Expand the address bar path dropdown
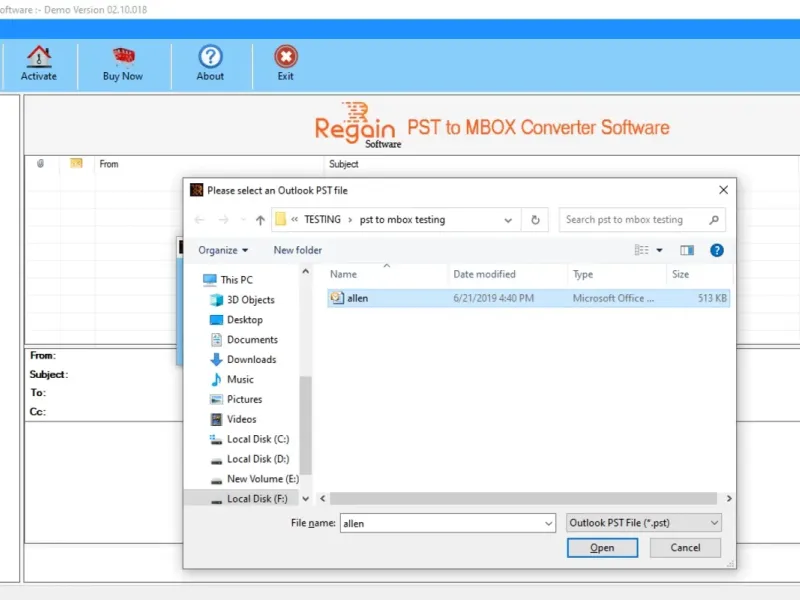The image size is (800, 600). (508, 220)
